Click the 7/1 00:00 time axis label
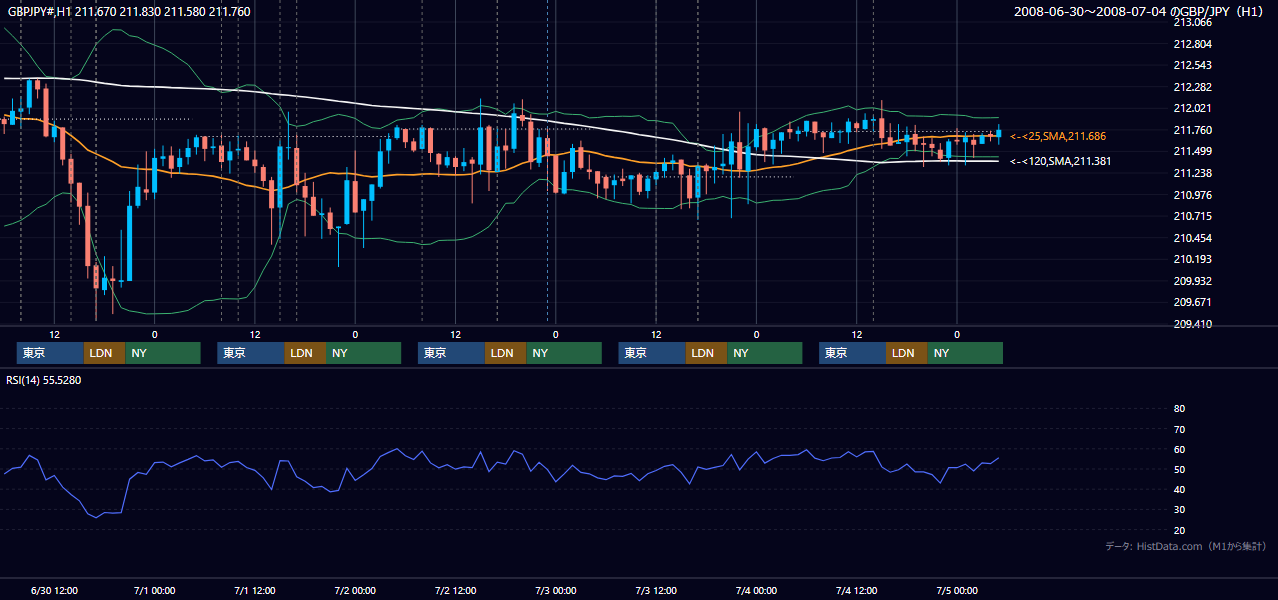 click(155, 590)
